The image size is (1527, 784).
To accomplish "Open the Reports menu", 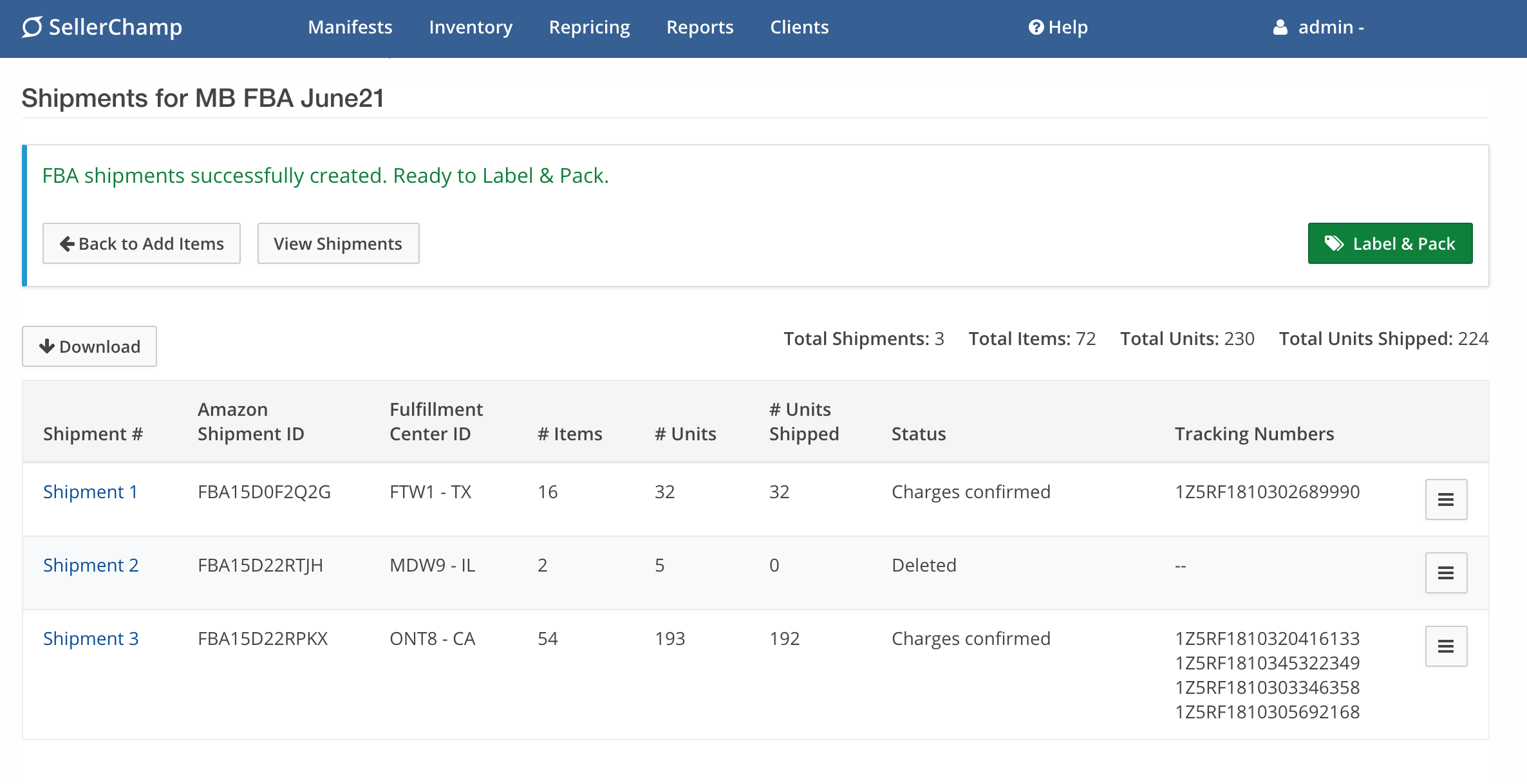I will [700, 27].
